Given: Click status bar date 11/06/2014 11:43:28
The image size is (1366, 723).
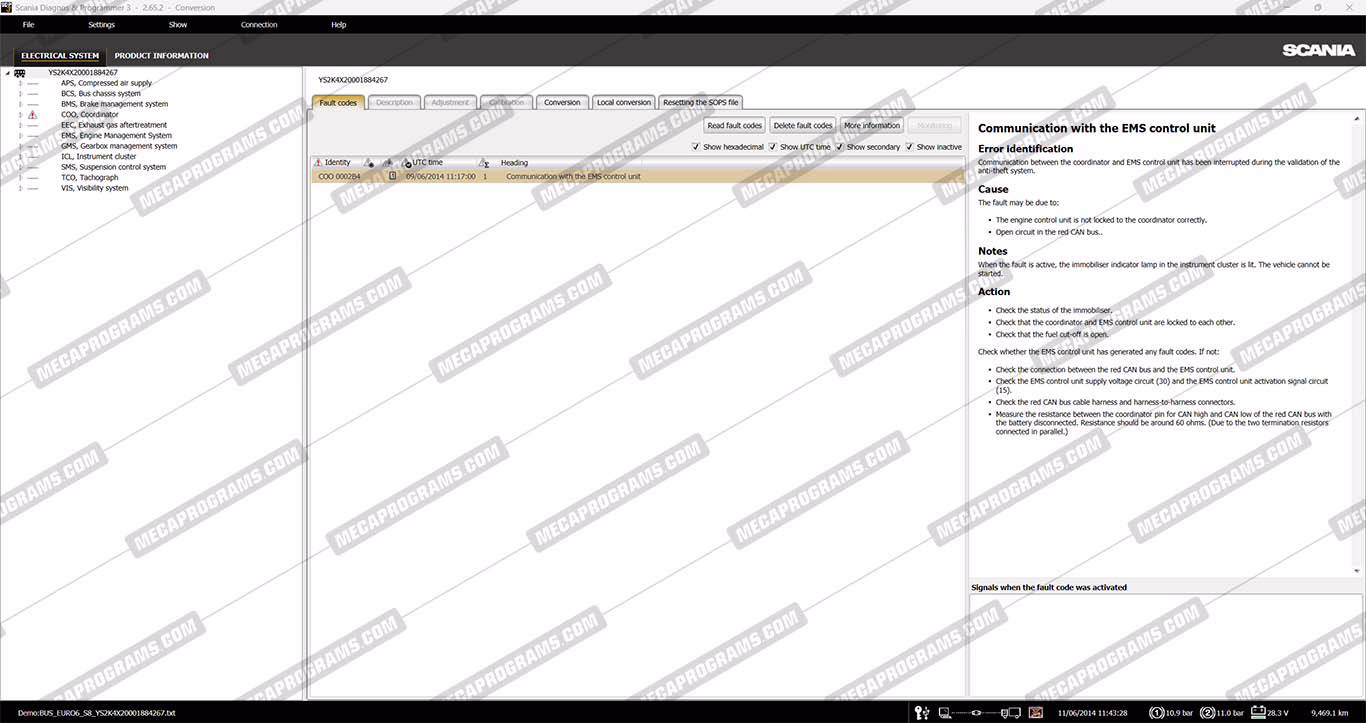Looking at the screenshot, I should click(x=1093, y=713).
